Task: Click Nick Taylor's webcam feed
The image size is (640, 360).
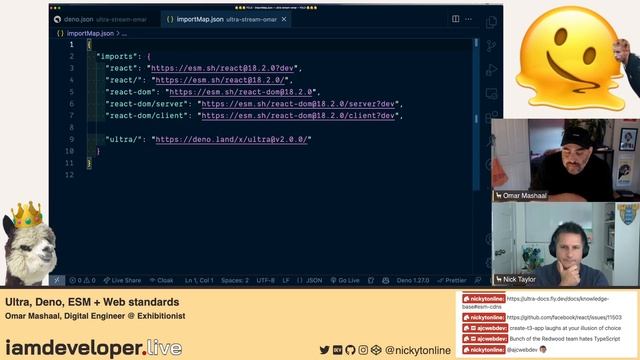Action: coord(566,244)
